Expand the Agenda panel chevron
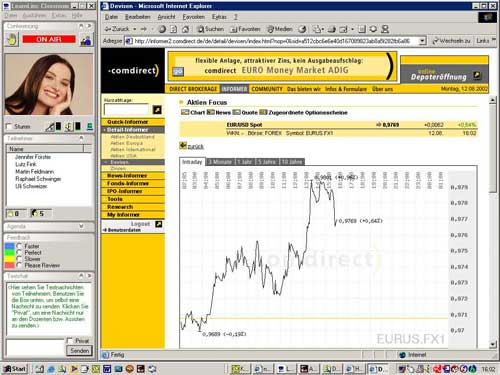The height and width of the screenshot is (375, 500). [81, 226]
